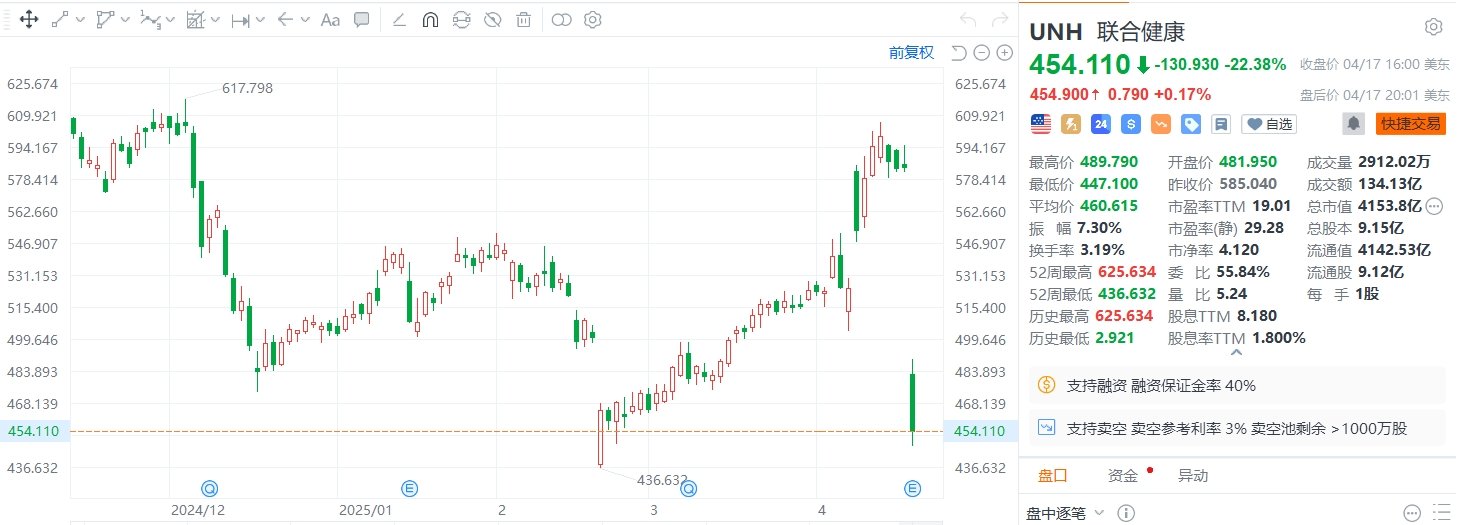Expand the Fibonacci tool dropdown arrow

coord(216,20)
